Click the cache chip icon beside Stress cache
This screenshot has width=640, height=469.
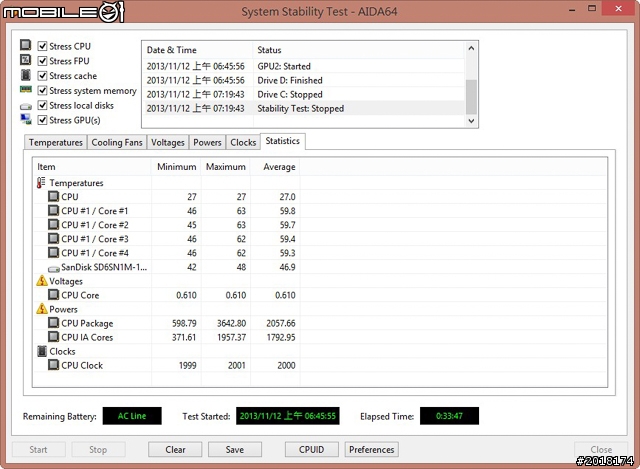26,75
